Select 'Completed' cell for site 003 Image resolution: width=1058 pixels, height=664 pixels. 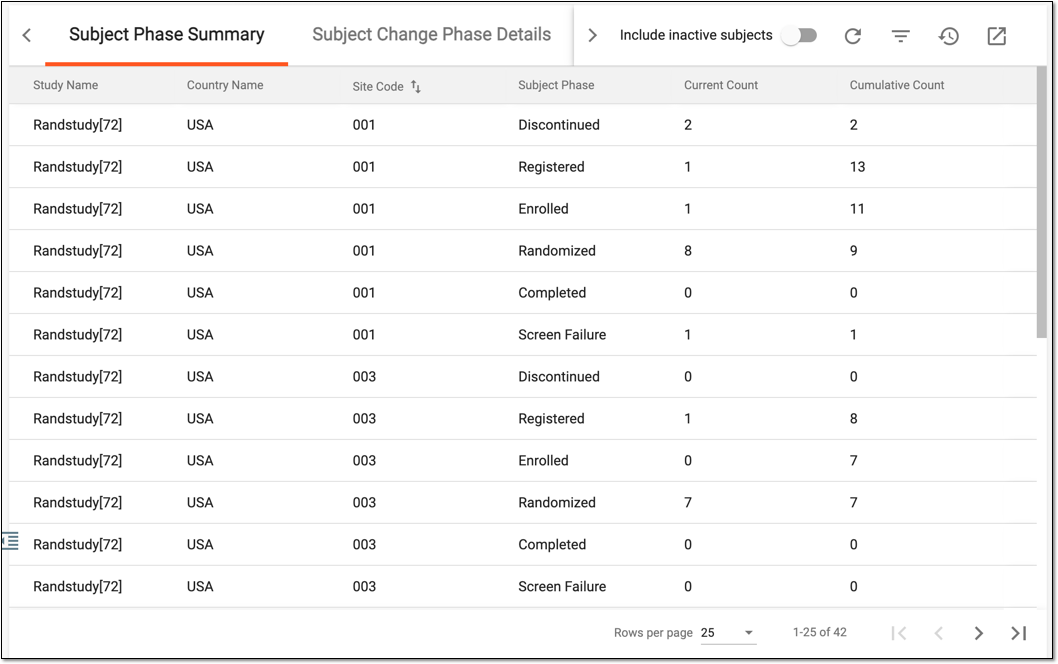pos(552,544)
